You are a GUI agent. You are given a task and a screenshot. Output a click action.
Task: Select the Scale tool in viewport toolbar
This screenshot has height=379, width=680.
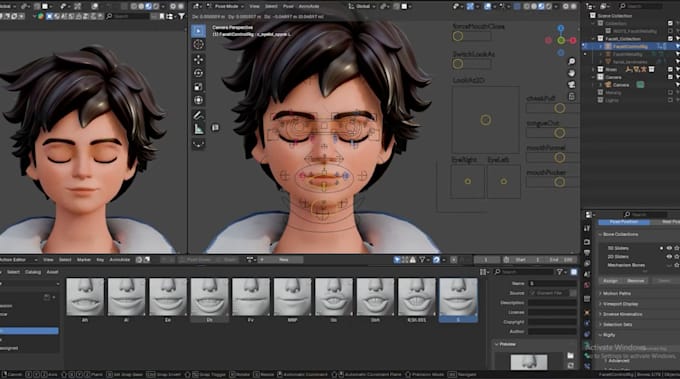(199, 87)
